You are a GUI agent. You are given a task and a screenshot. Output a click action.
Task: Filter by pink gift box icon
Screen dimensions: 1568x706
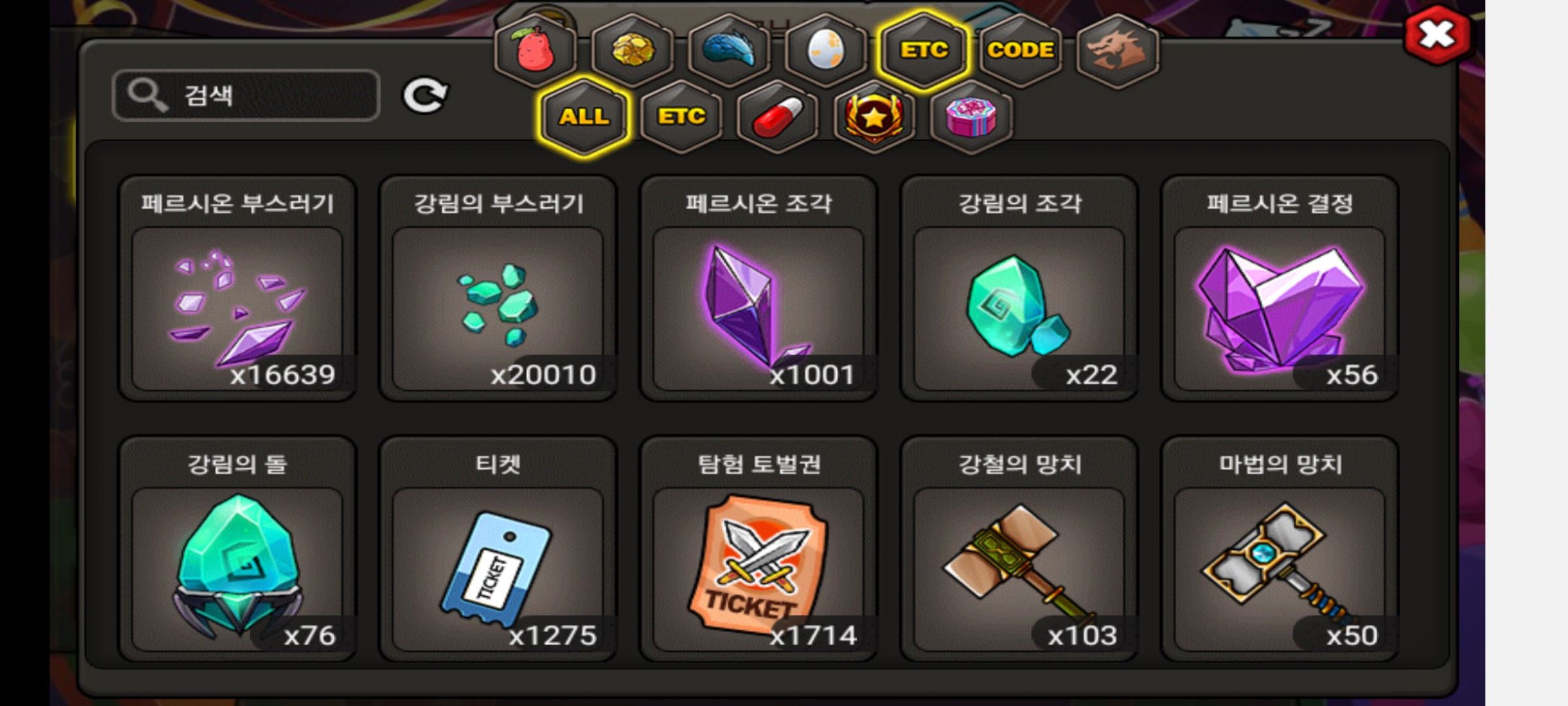pos(971,117)
